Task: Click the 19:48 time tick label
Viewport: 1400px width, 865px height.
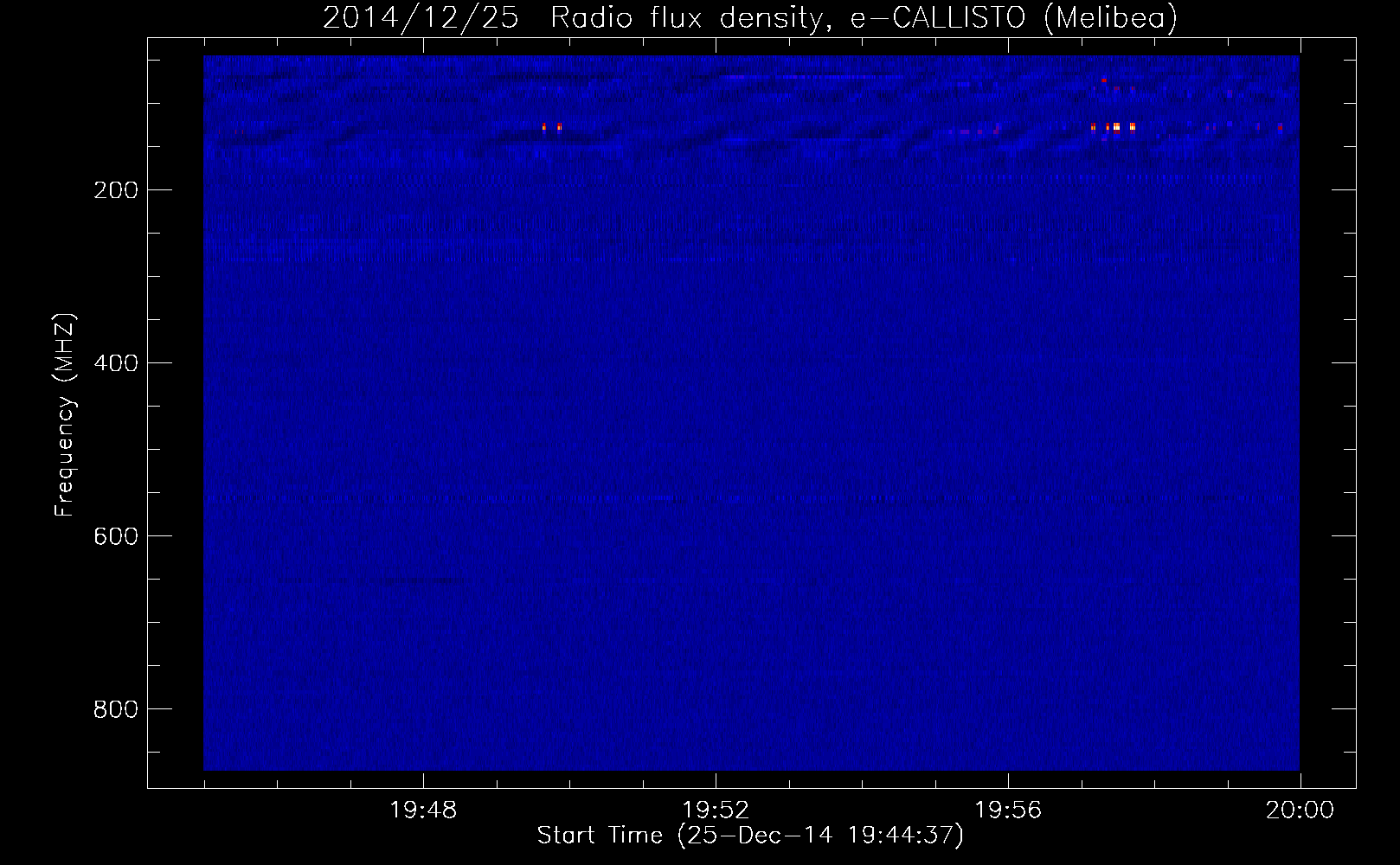Action: 423,811
